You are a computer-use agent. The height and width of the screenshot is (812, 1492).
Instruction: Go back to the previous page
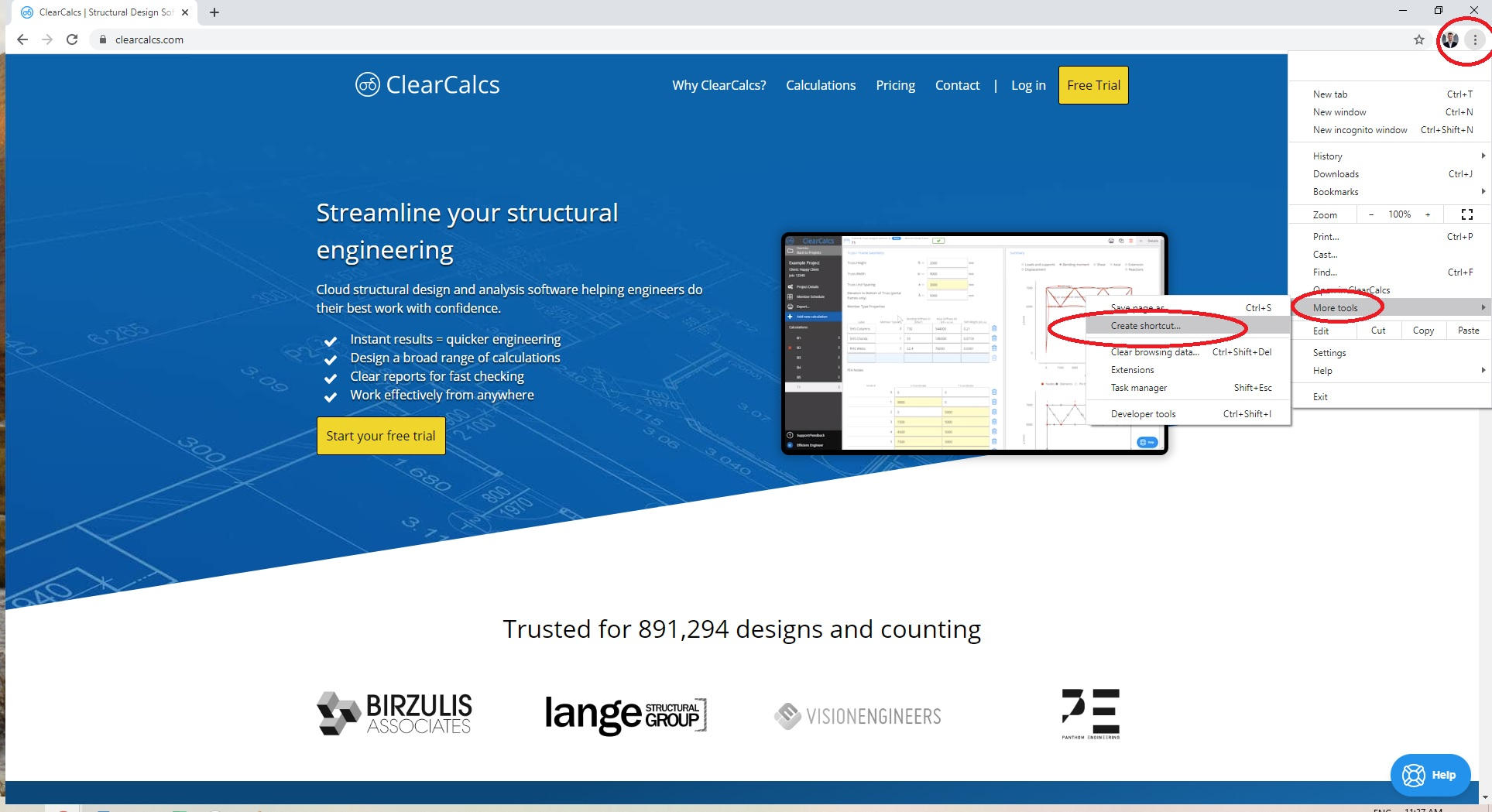click(22, 39)
